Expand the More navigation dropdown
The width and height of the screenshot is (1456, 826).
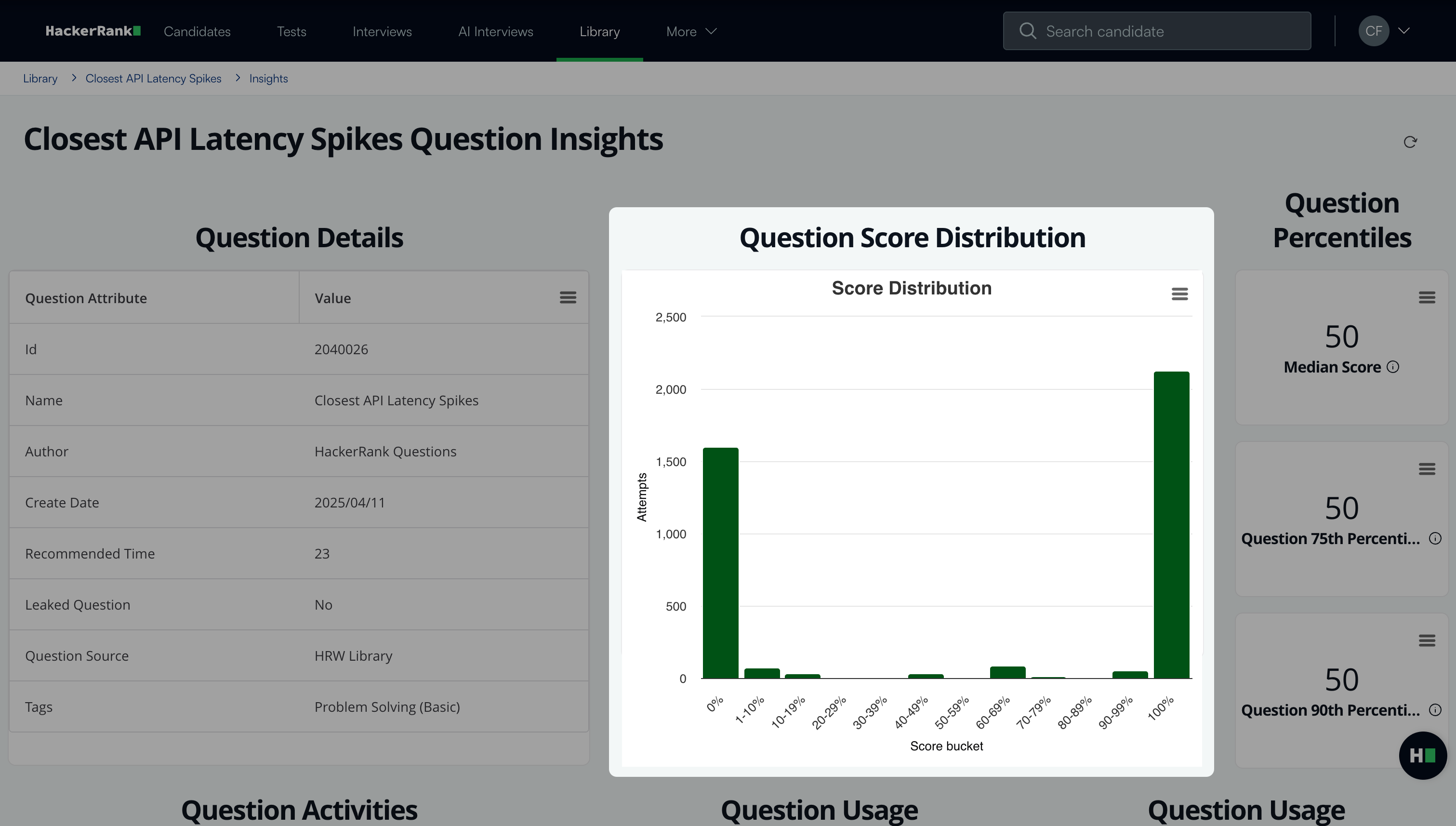point(691,31)
